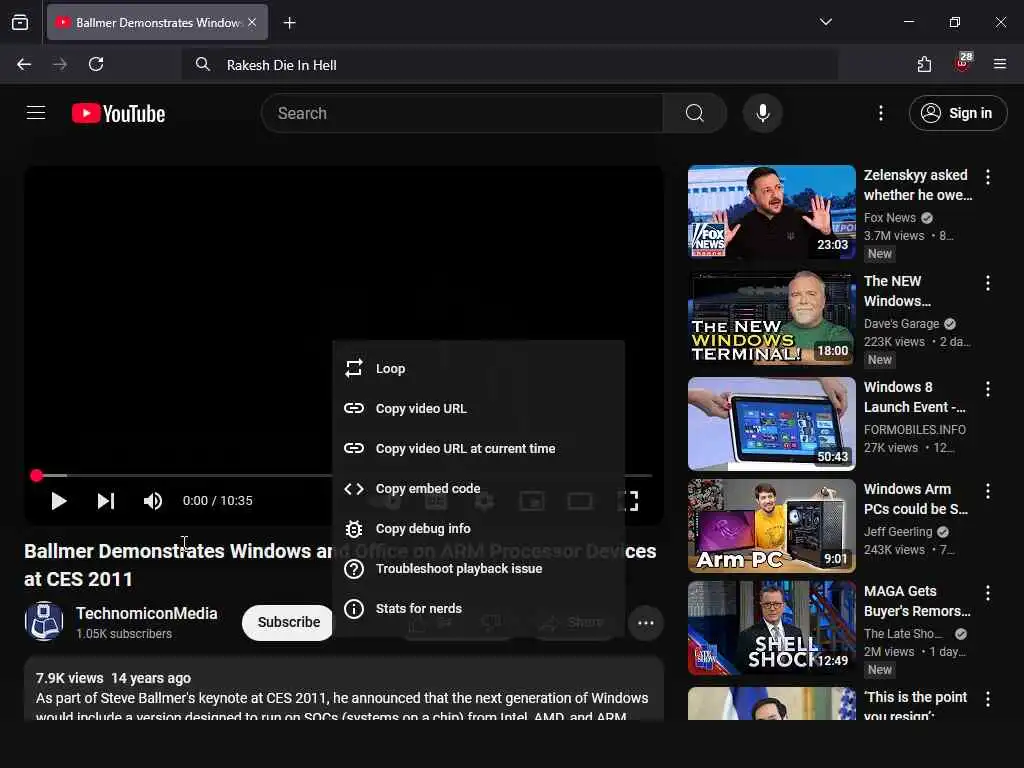Select the Ballmer Demonstrates Windows tab
Viewport: 1024px width, 768px height.
[x=157, y=22]
